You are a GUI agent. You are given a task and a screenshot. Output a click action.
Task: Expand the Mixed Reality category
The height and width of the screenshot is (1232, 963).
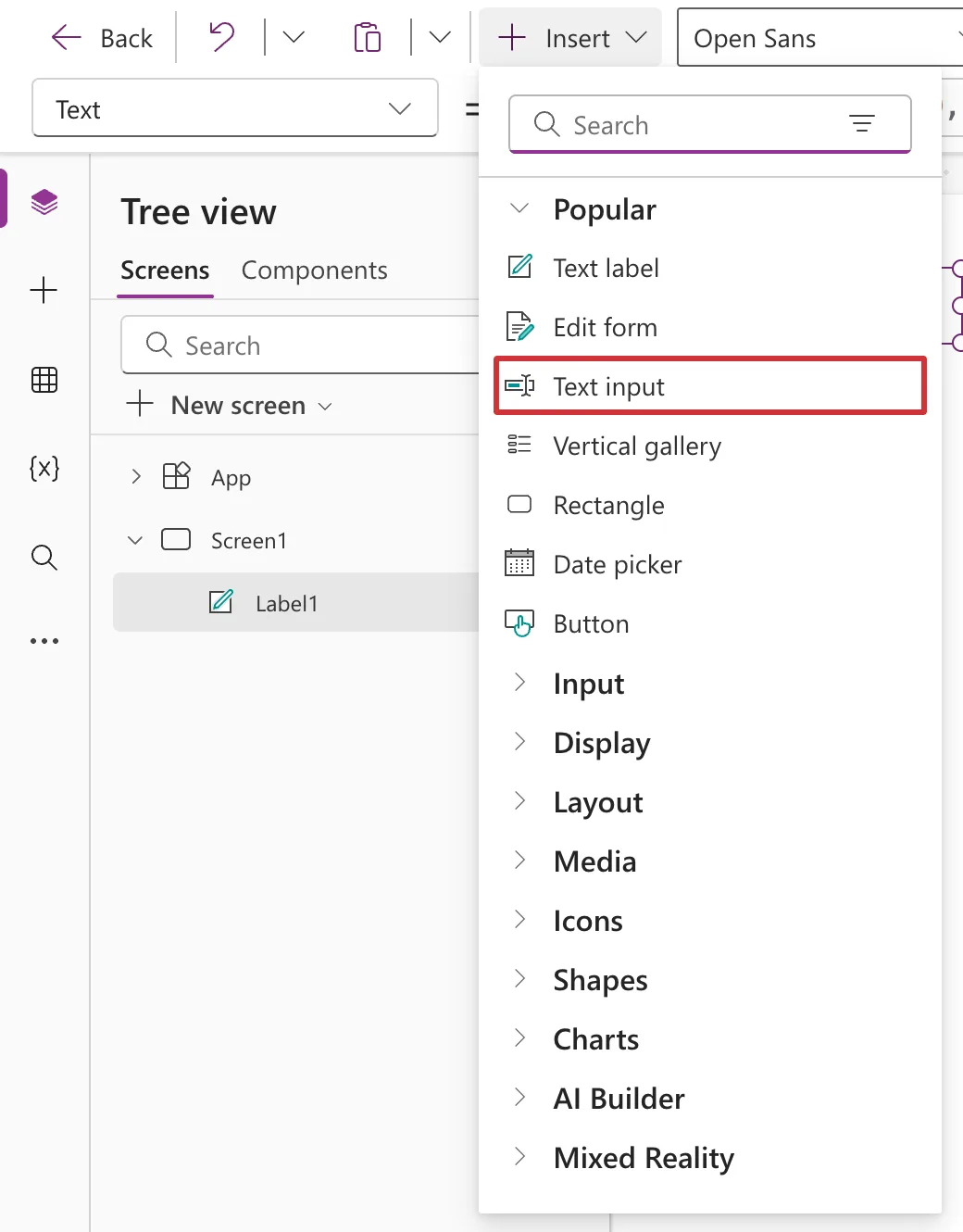coord(520,1157)
